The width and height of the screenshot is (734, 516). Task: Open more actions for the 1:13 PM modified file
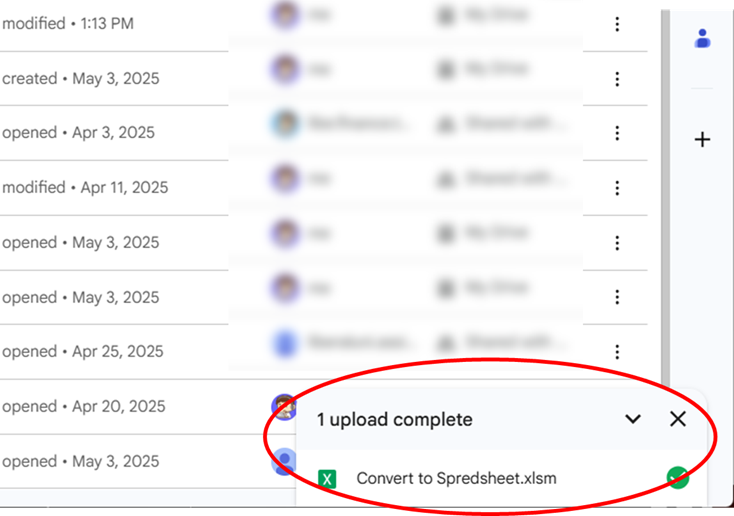(x=617, y=24)
